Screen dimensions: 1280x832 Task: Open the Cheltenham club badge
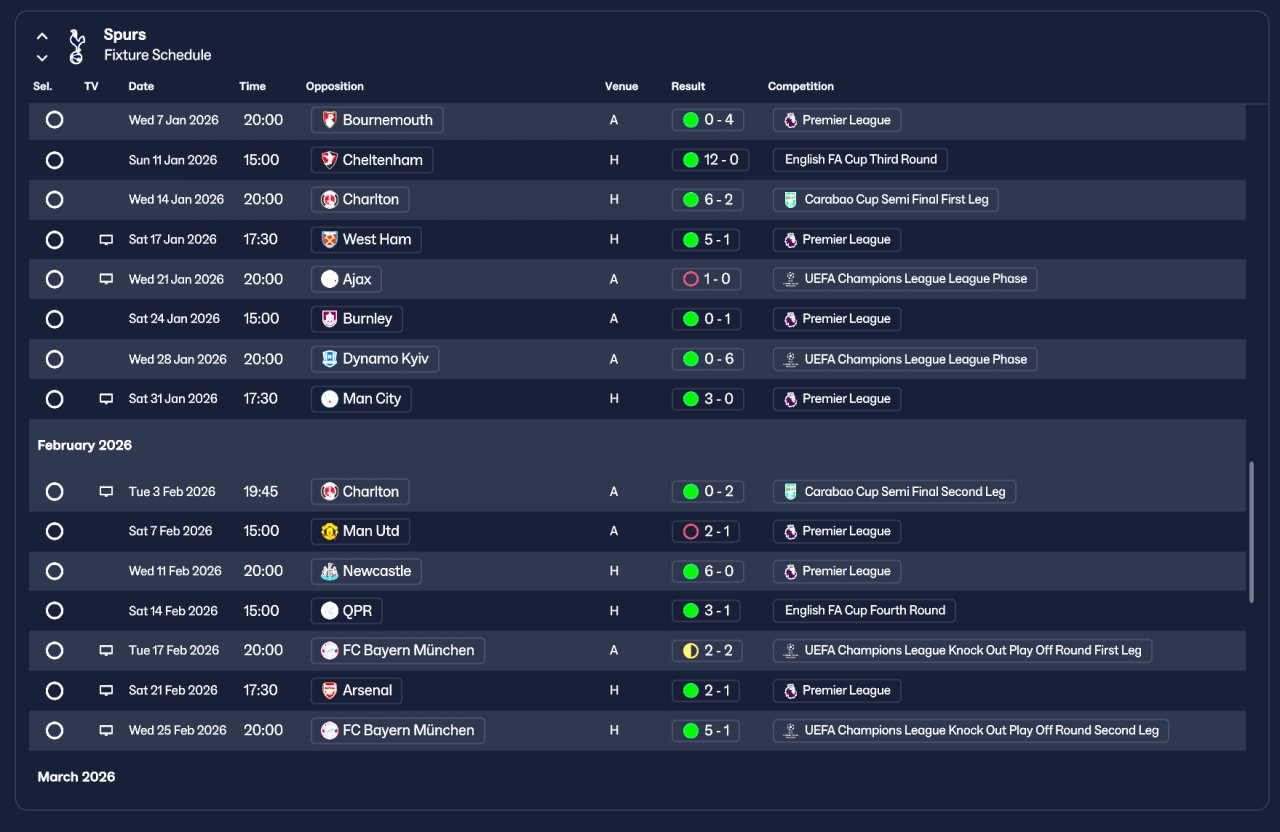click(329, 160)
